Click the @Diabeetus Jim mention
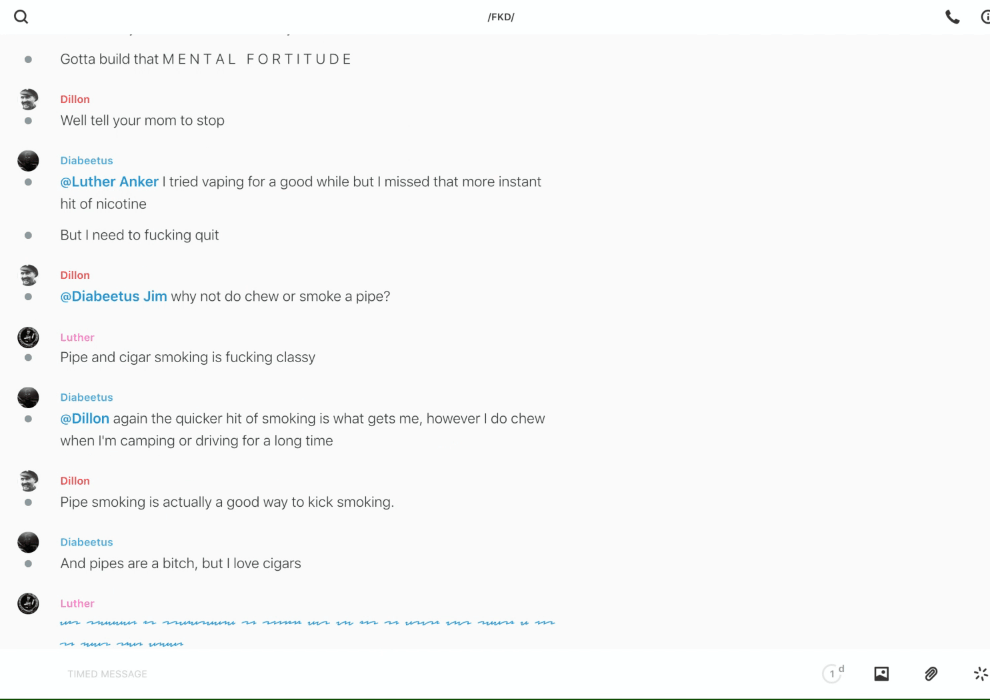 point(114,297)
